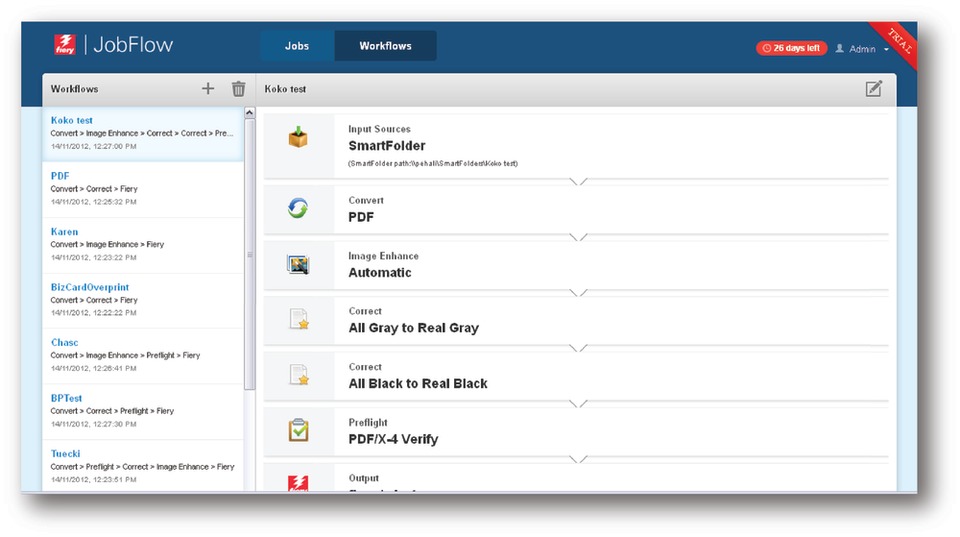Click the SmartFolder input source icon

(x=298, y=137)
